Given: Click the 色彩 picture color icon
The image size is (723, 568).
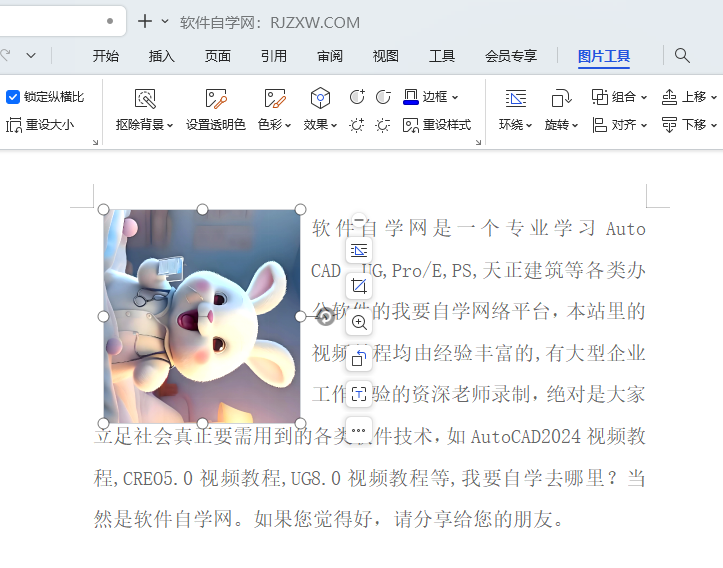Looking at the screenshot, I should click(275, 98).
